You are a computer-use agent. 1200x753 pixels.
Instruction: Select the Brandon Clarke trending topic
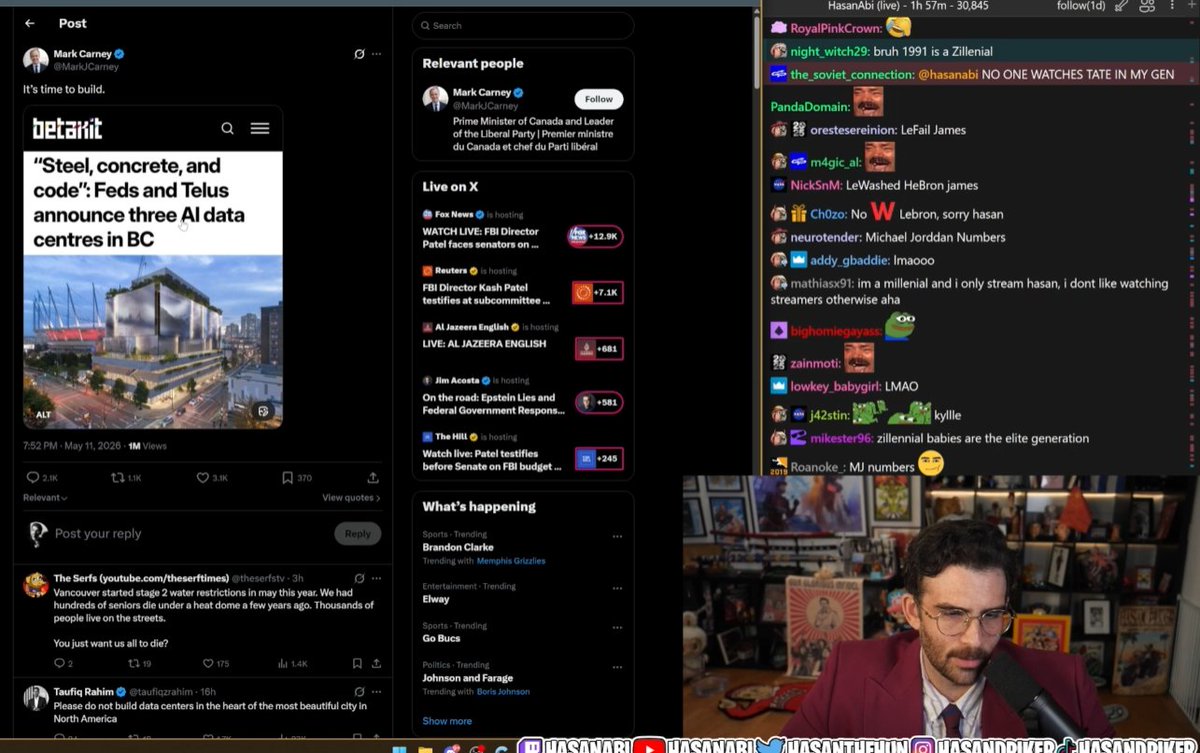459,547
